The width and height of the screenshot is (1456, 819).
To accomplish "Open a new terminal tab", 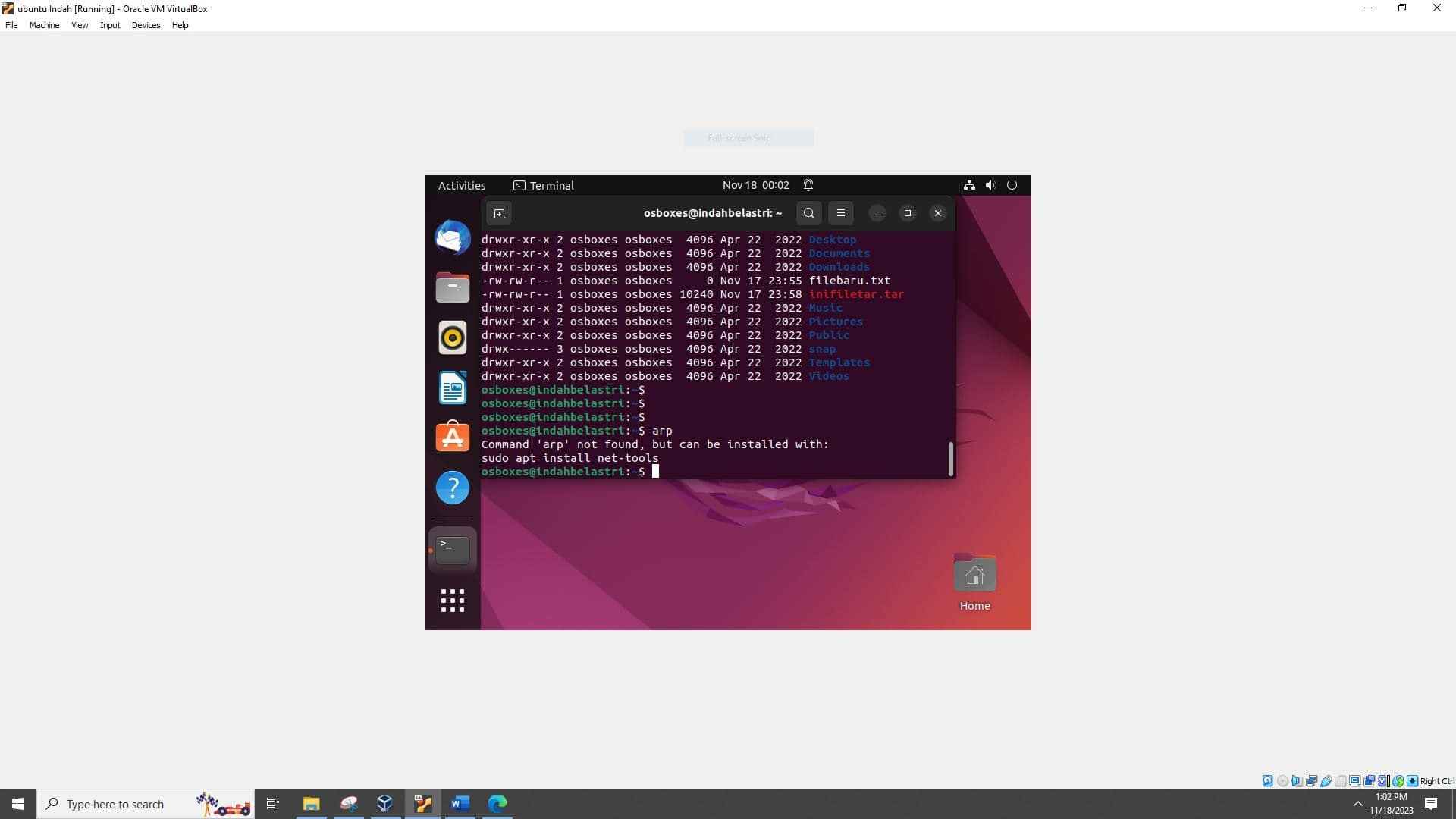I will click(499, 213).
